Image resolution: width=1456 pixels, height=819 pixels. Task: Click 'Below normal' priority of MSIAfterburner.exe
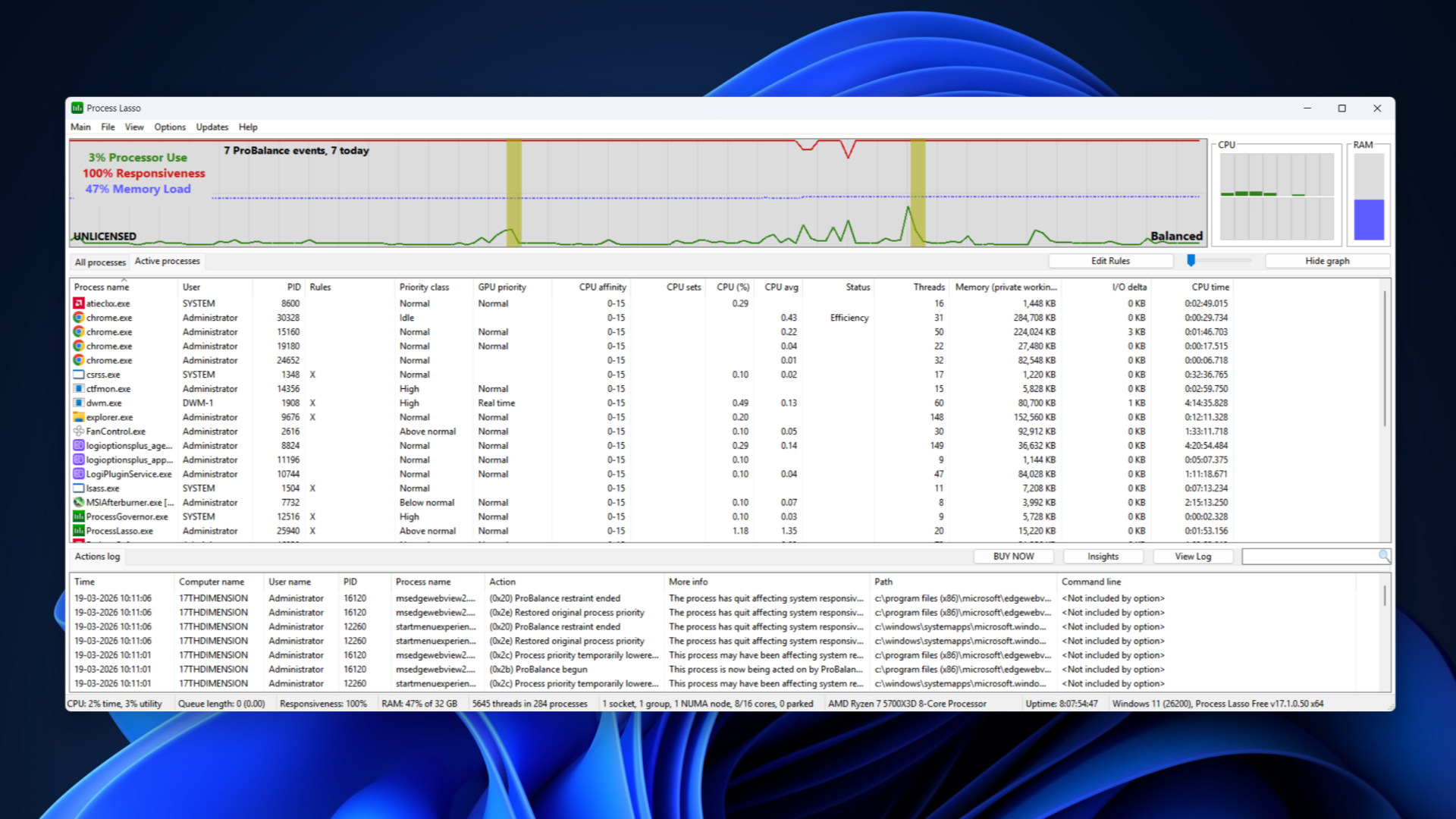[427, 503]
